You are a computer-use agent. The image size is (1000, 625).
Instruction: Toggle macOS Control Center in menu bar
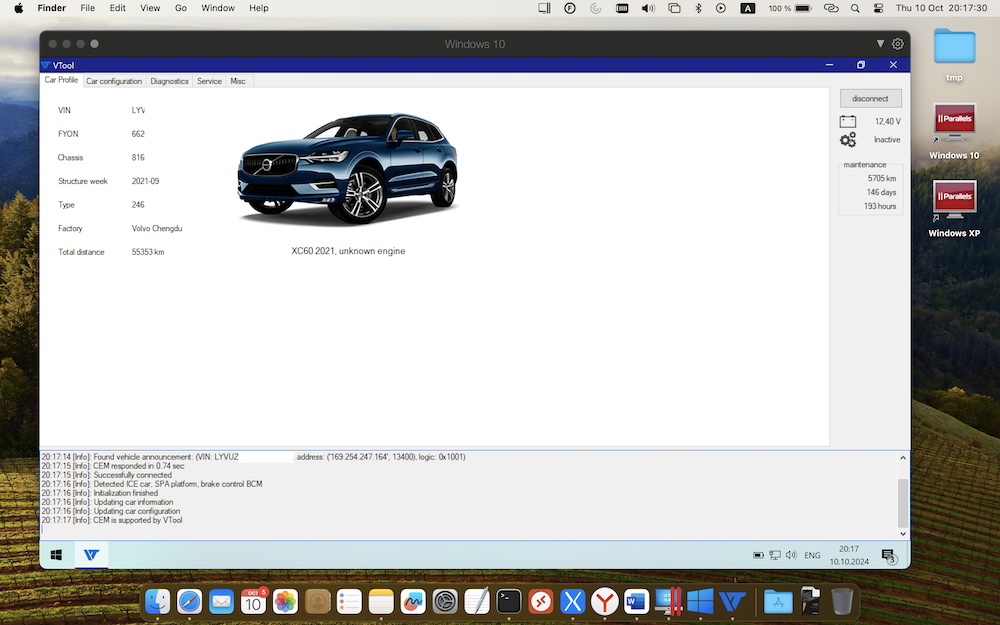point(879,8)
